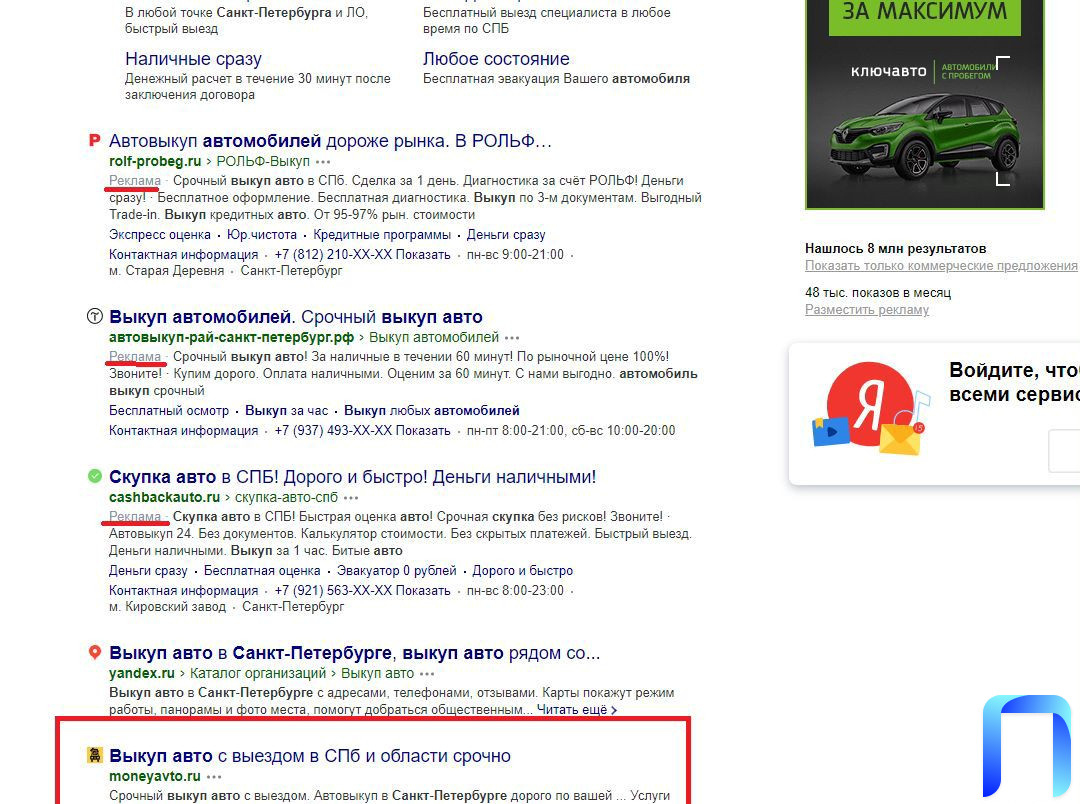Click the green checkmark favicon beside Скупка авто
The height and width of the screenshot is (804, 1080).
click(x=95, y=476)
